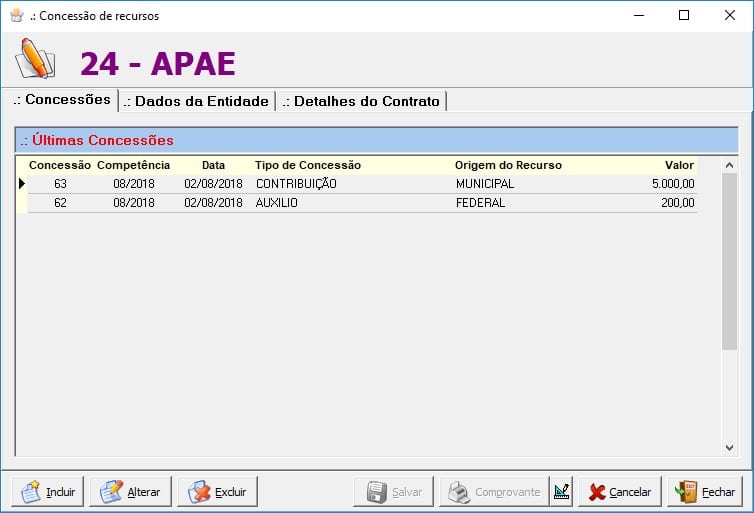Click the Origem do Recurso column header
This screenshot has height=513, width=754.
point(508,165)
